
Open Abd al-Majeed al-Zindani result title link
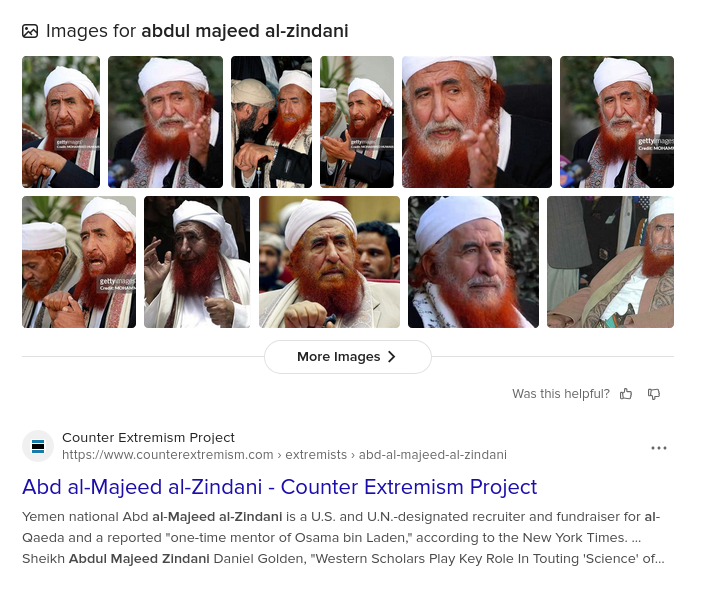coord(280,487)
